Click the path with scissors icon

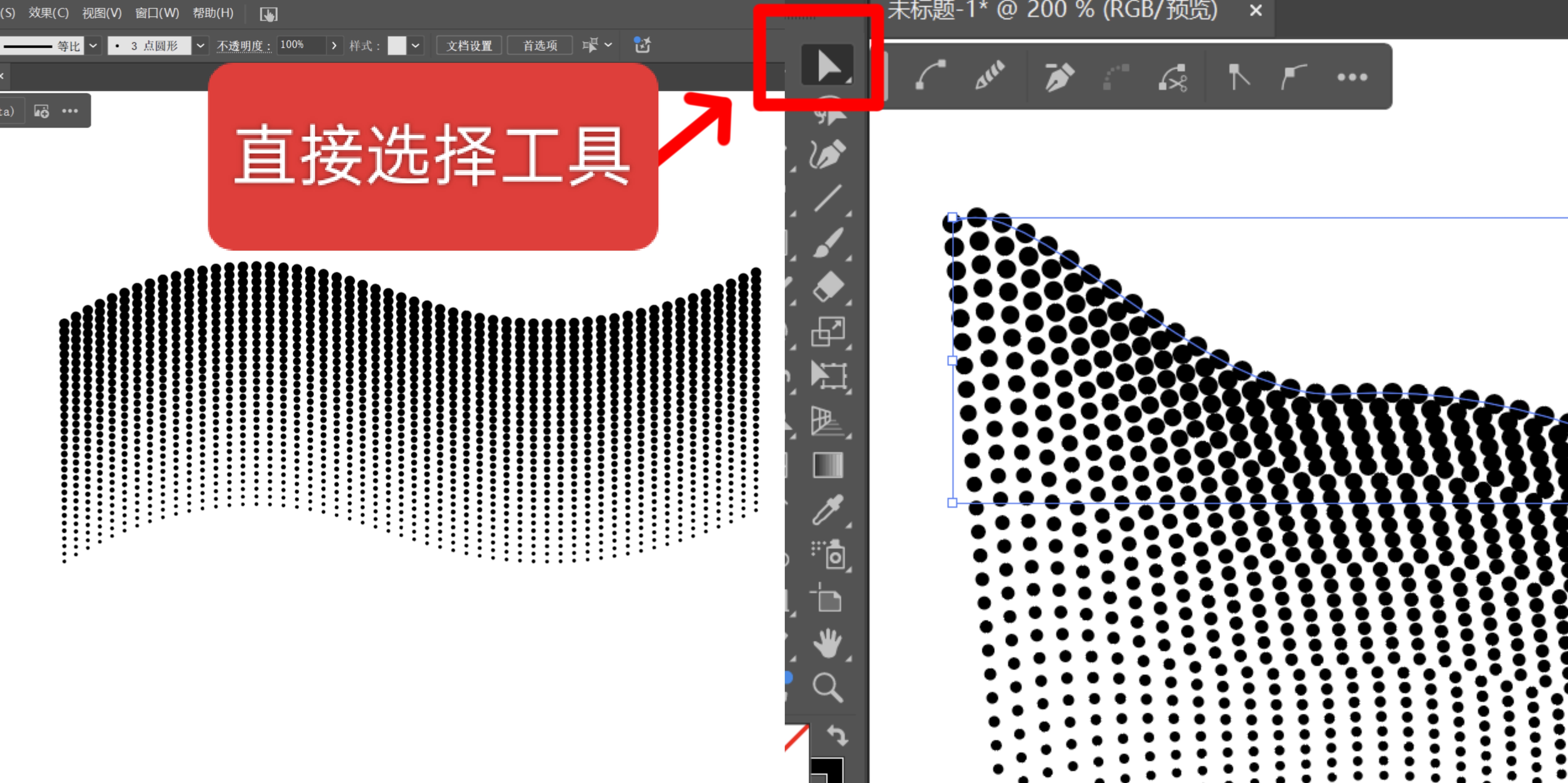pyautogui.click(x=1173, y=78)
